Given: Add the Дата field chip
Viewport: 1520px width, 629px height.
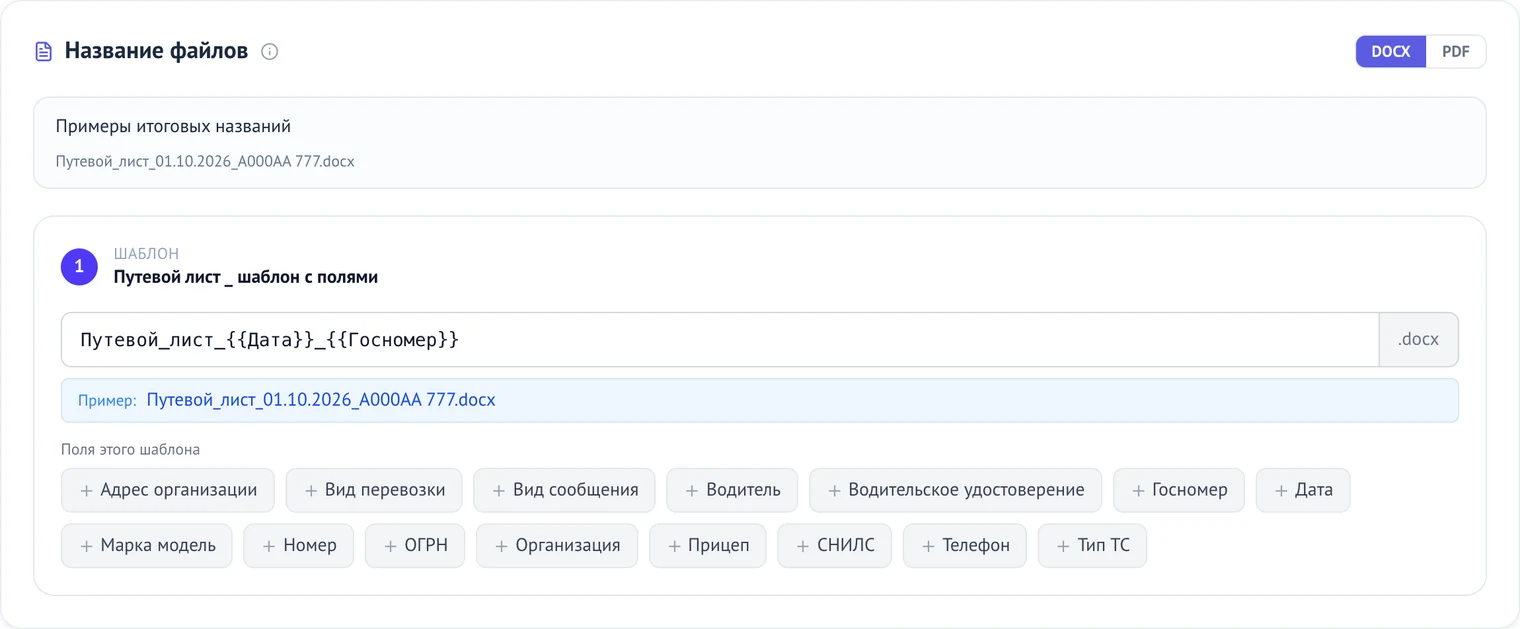Looking at the screenshot, I should (1303, 490).
